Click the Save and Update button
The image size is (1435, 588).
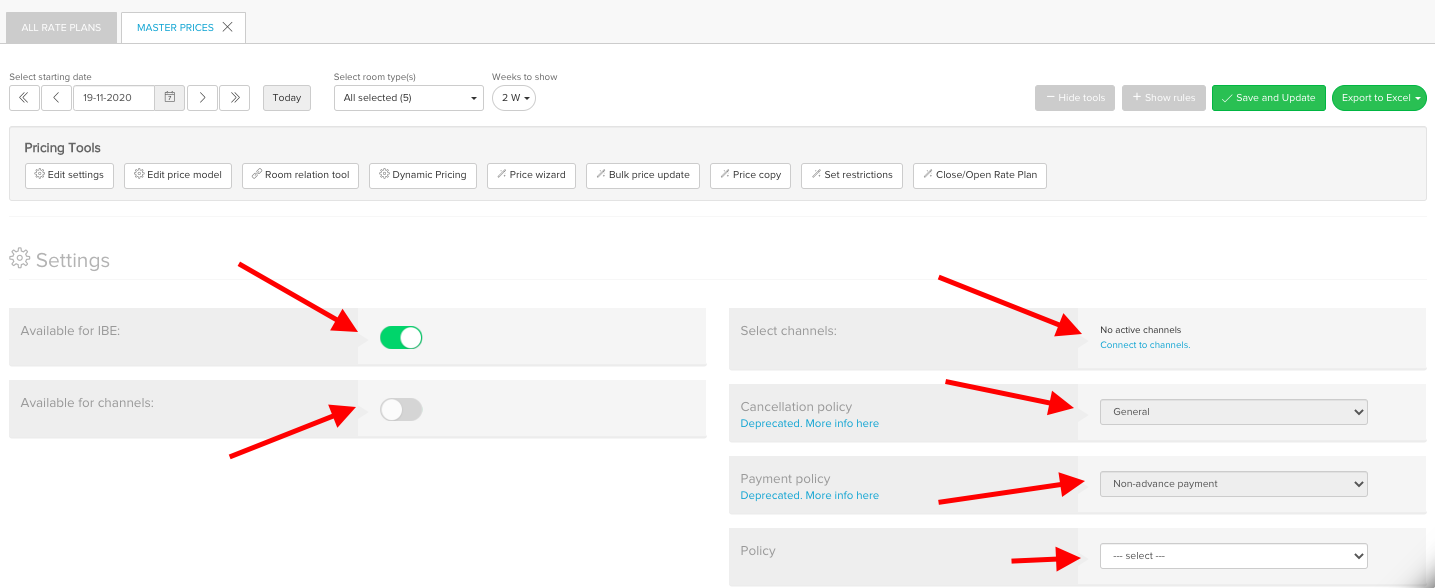click(x=1268, y=98)
